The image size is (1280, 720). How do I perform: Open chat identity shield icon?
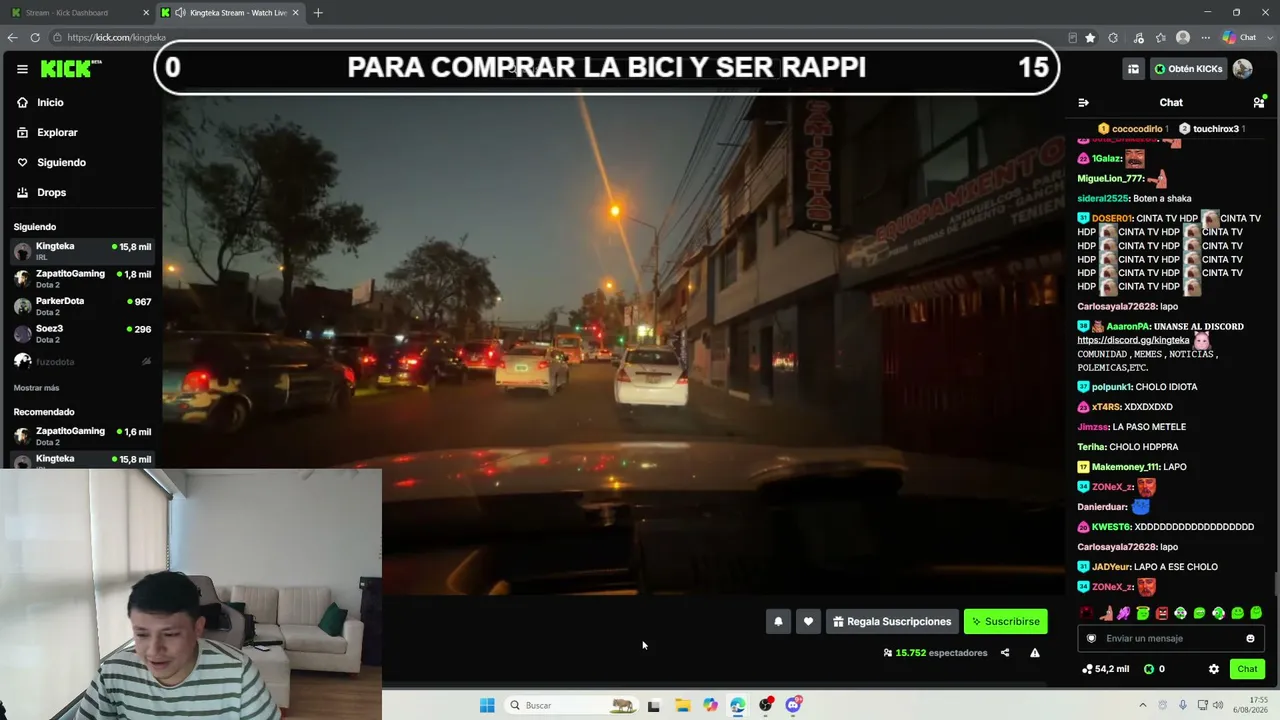coord(1091,638)
